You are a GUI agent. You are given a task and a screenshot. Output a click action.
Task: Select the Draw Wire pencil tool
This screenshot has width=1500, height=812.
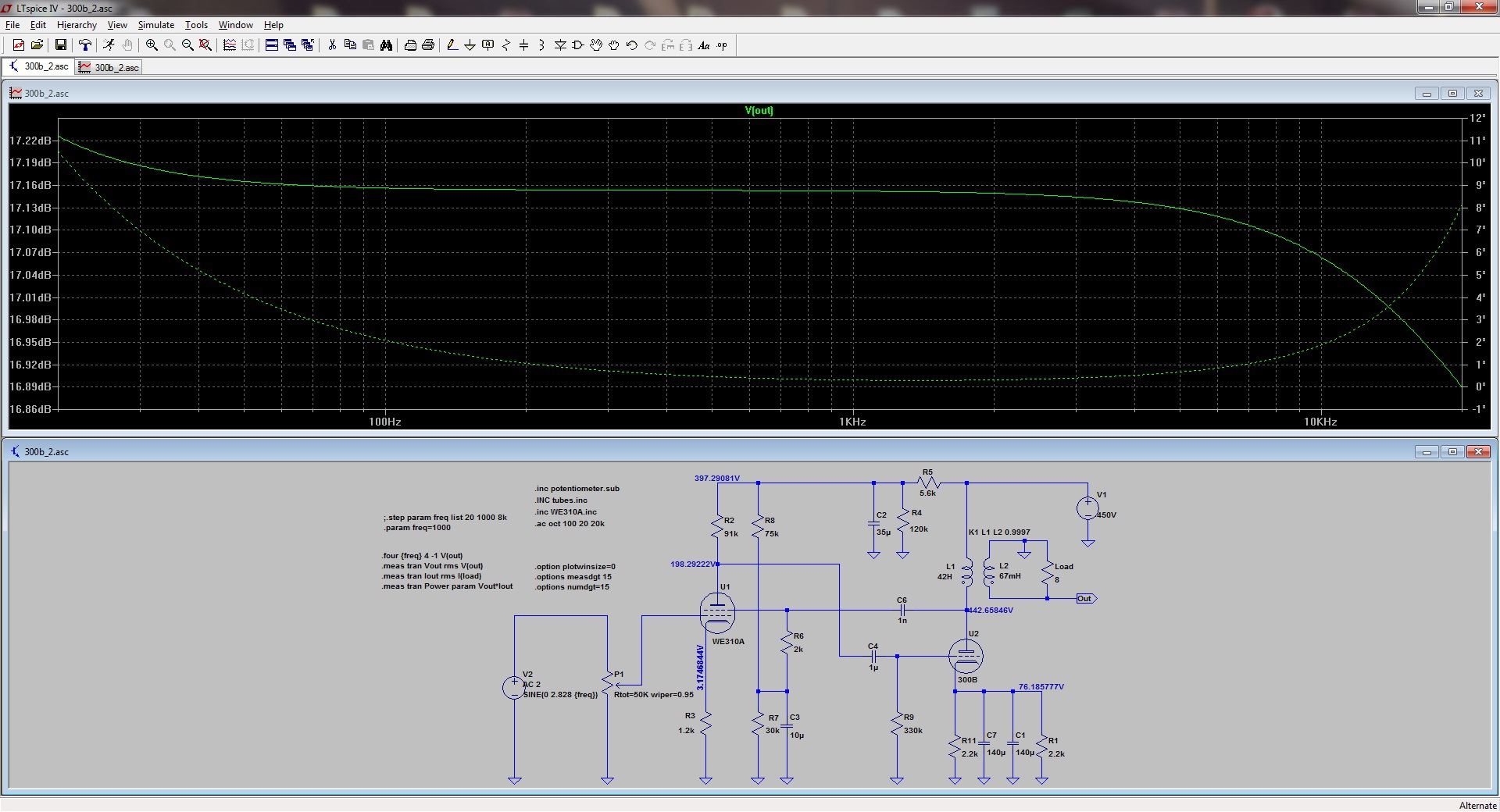coord(452,45)
